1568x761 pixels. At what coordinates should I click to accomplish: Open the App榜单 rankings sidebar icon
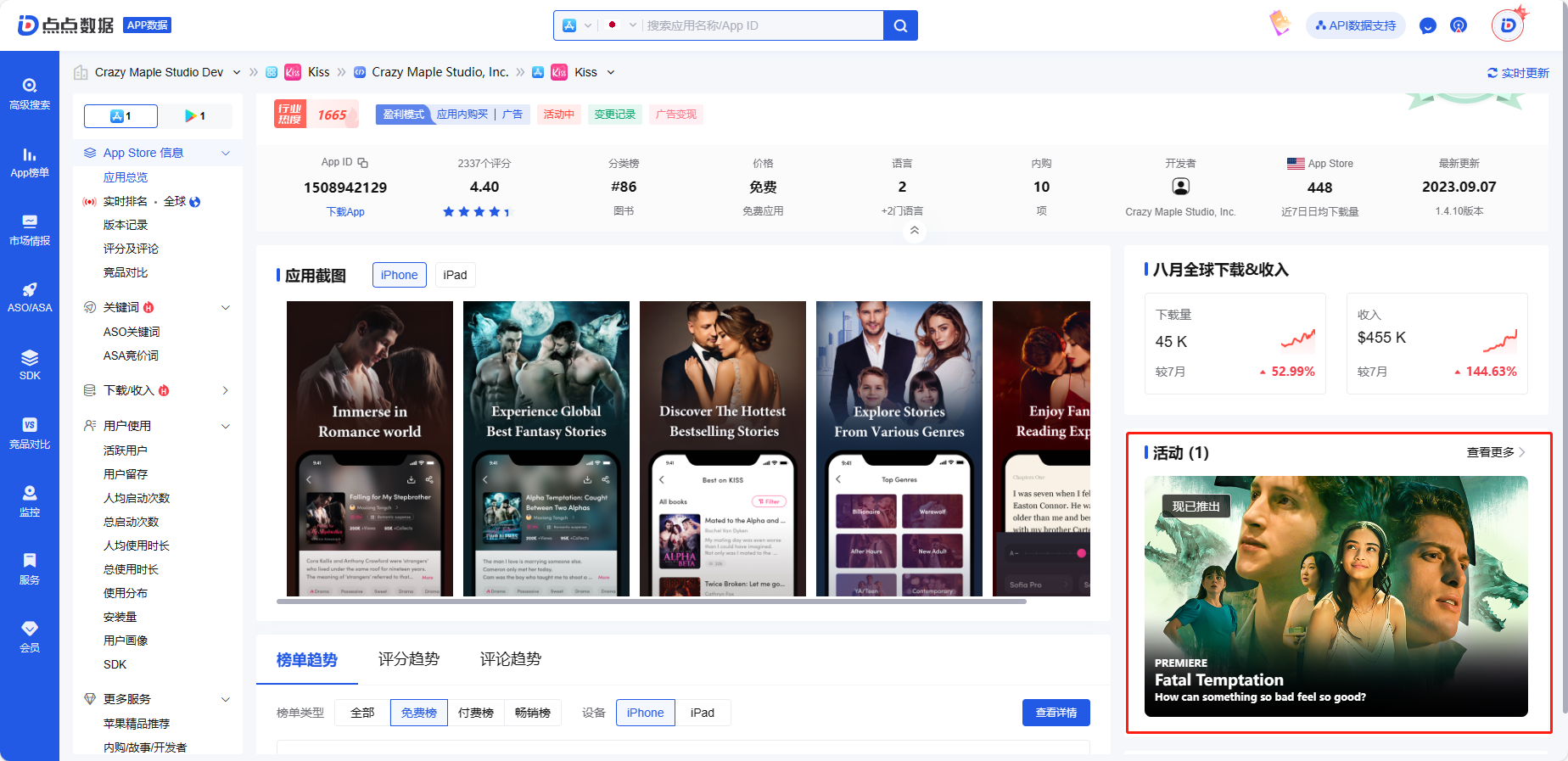pos(30,162)
